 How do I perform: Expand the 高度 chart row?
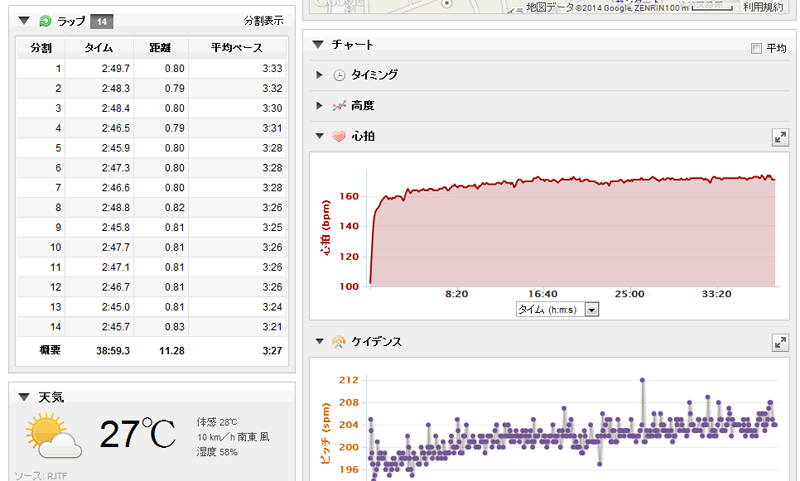pyautogui.click(x=319, y=105)
